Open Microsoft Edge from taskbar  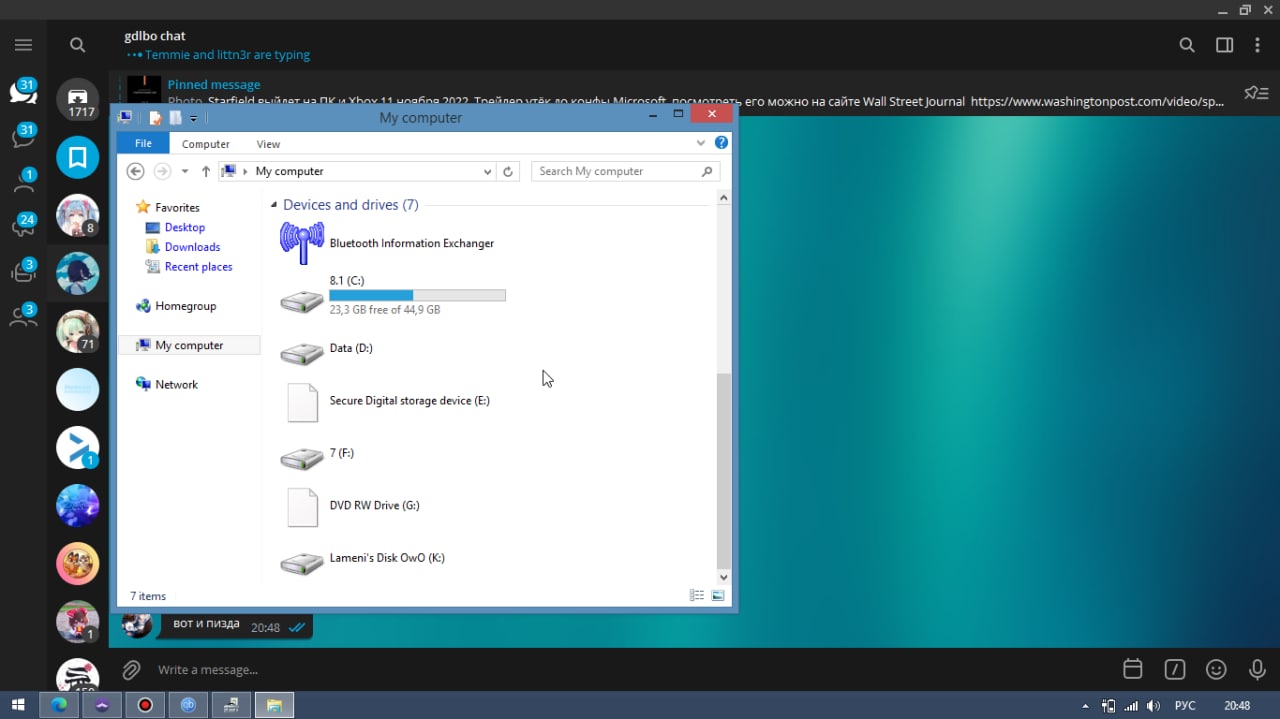(59, 705)
